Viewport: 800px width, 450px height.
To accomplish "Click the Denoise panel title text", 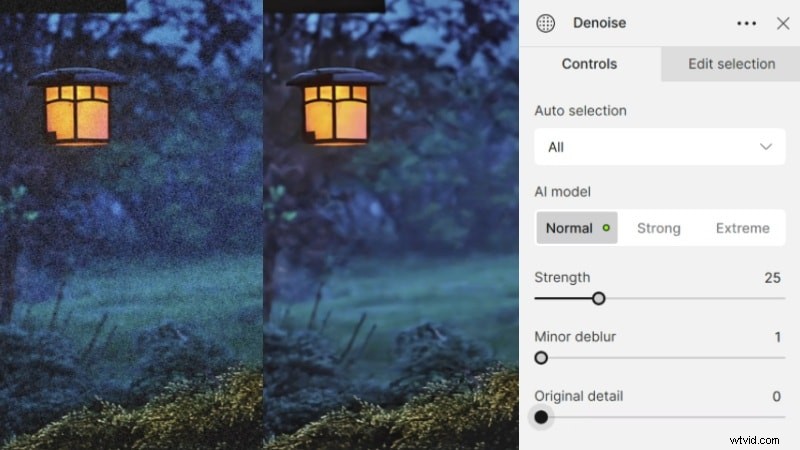I will click(599, 23).
